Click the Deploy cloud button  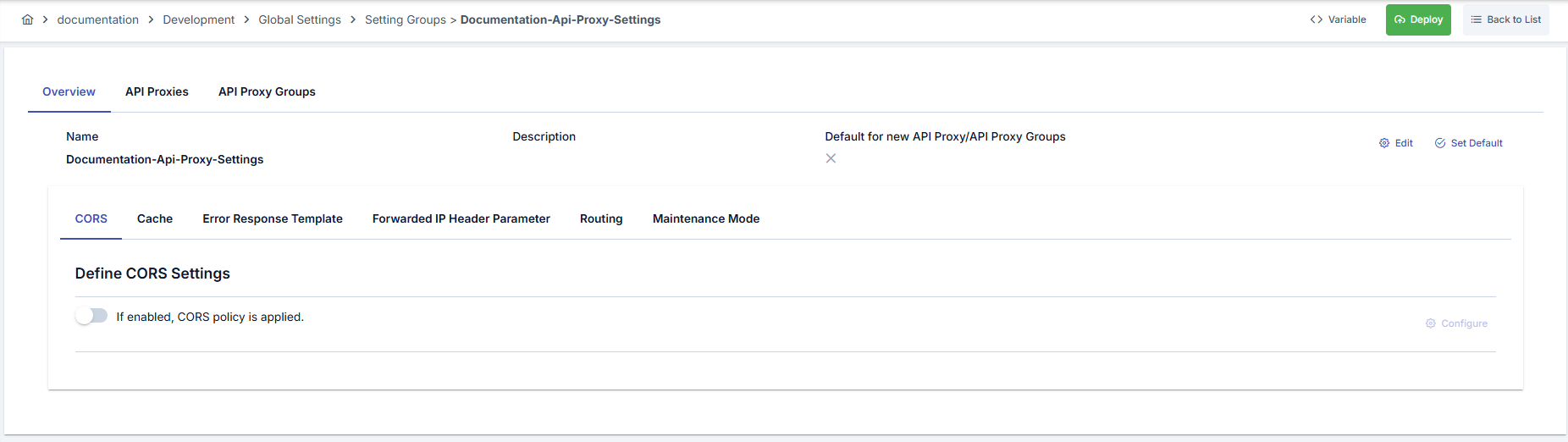coord(1418,19)
